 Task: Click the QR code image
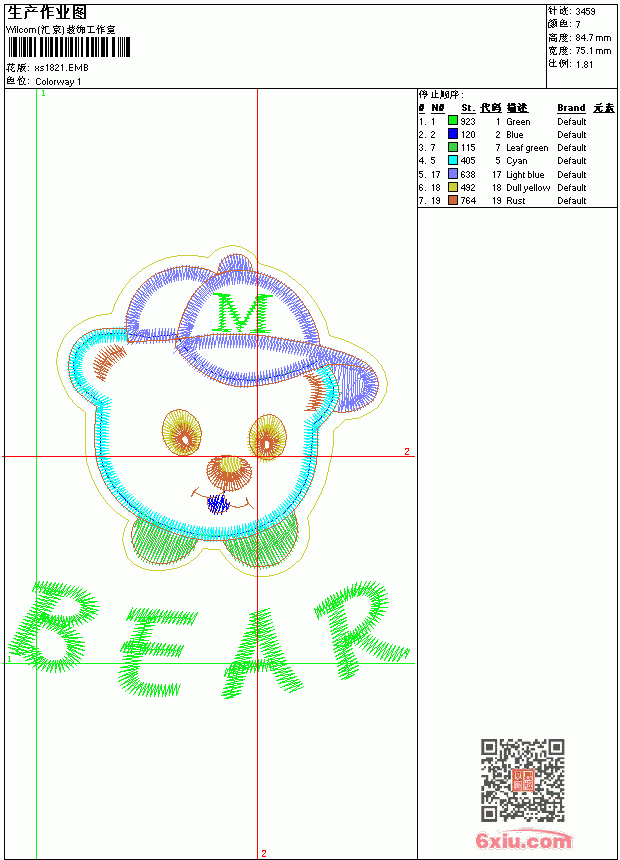tap(523, 780)
